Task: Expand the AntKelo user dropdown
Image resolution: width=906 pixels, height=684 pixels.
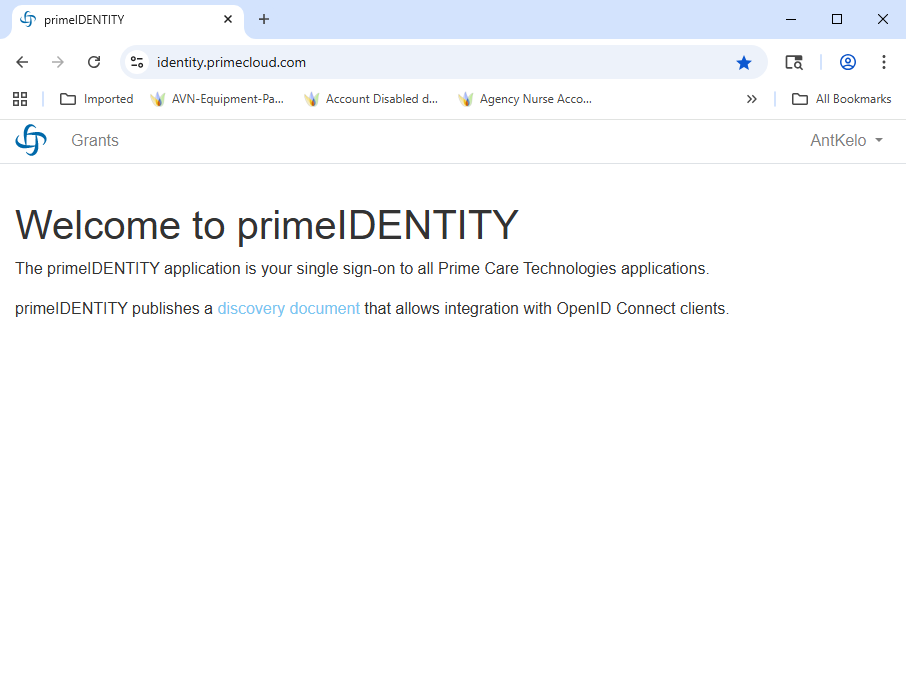Action: 846,140
